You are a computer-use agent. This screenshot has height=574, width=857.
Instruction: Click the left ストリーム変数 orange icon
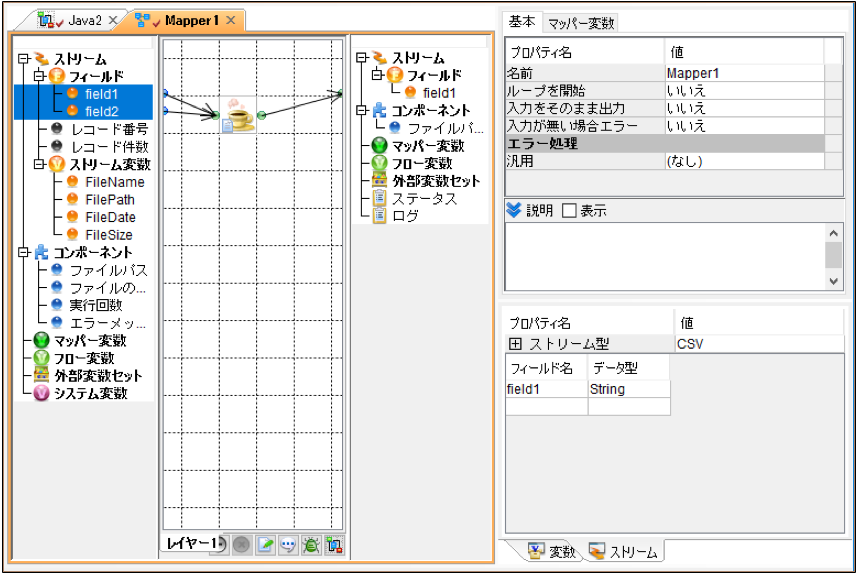pos(57,164)
